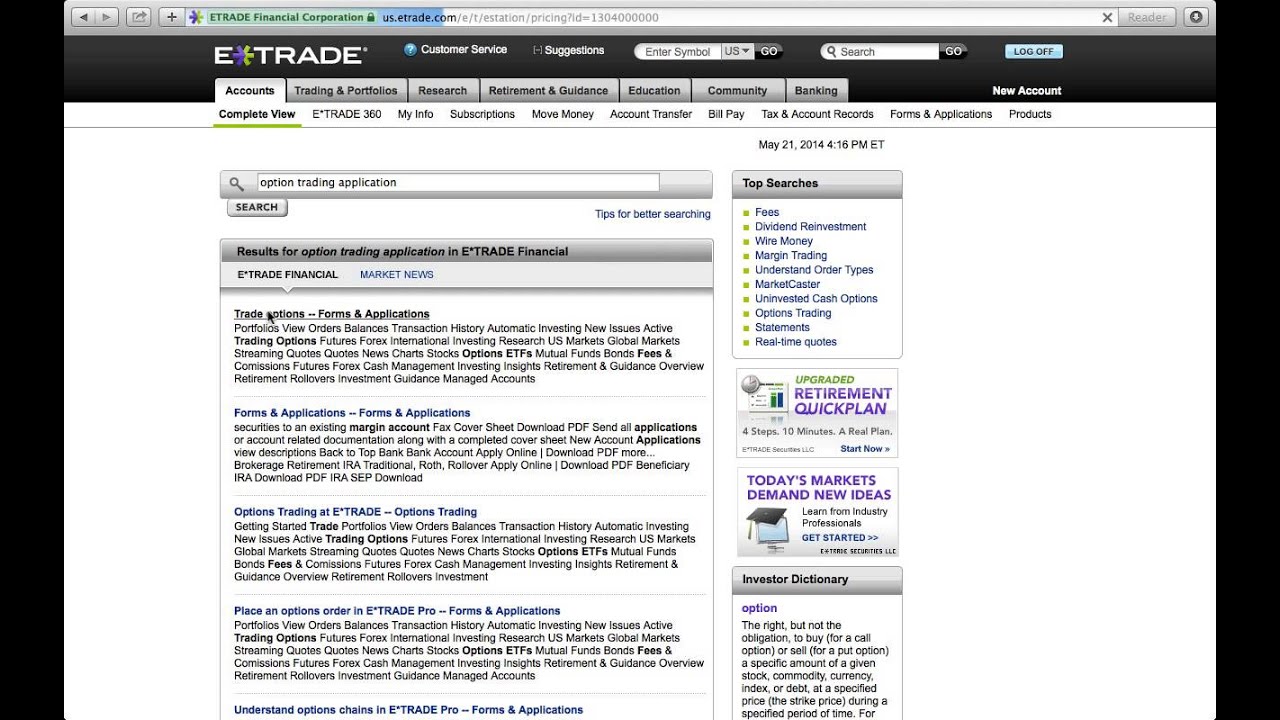Open the Retirement & Guidance tab

point(548,91)
